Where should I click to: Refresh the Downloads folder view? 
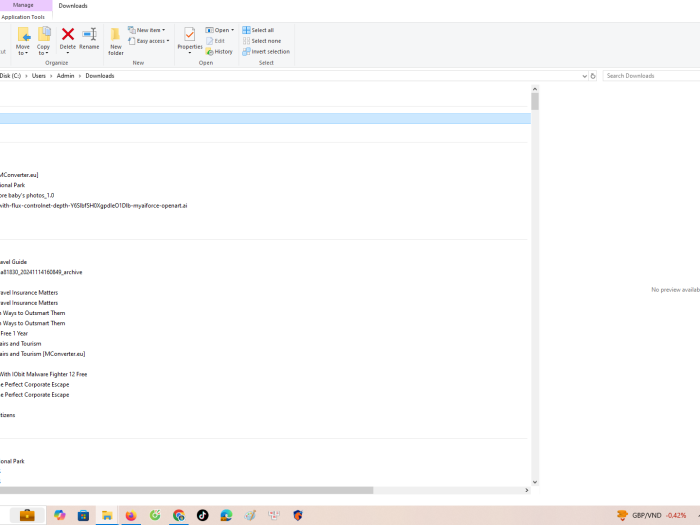click(x=593, y=76)
